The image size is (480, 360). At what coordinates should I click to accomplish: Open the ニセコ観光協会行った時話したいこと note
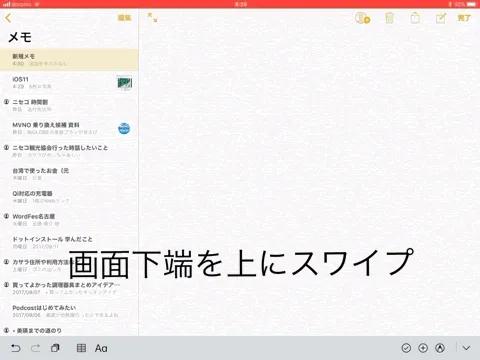click(x=69, y=151)
